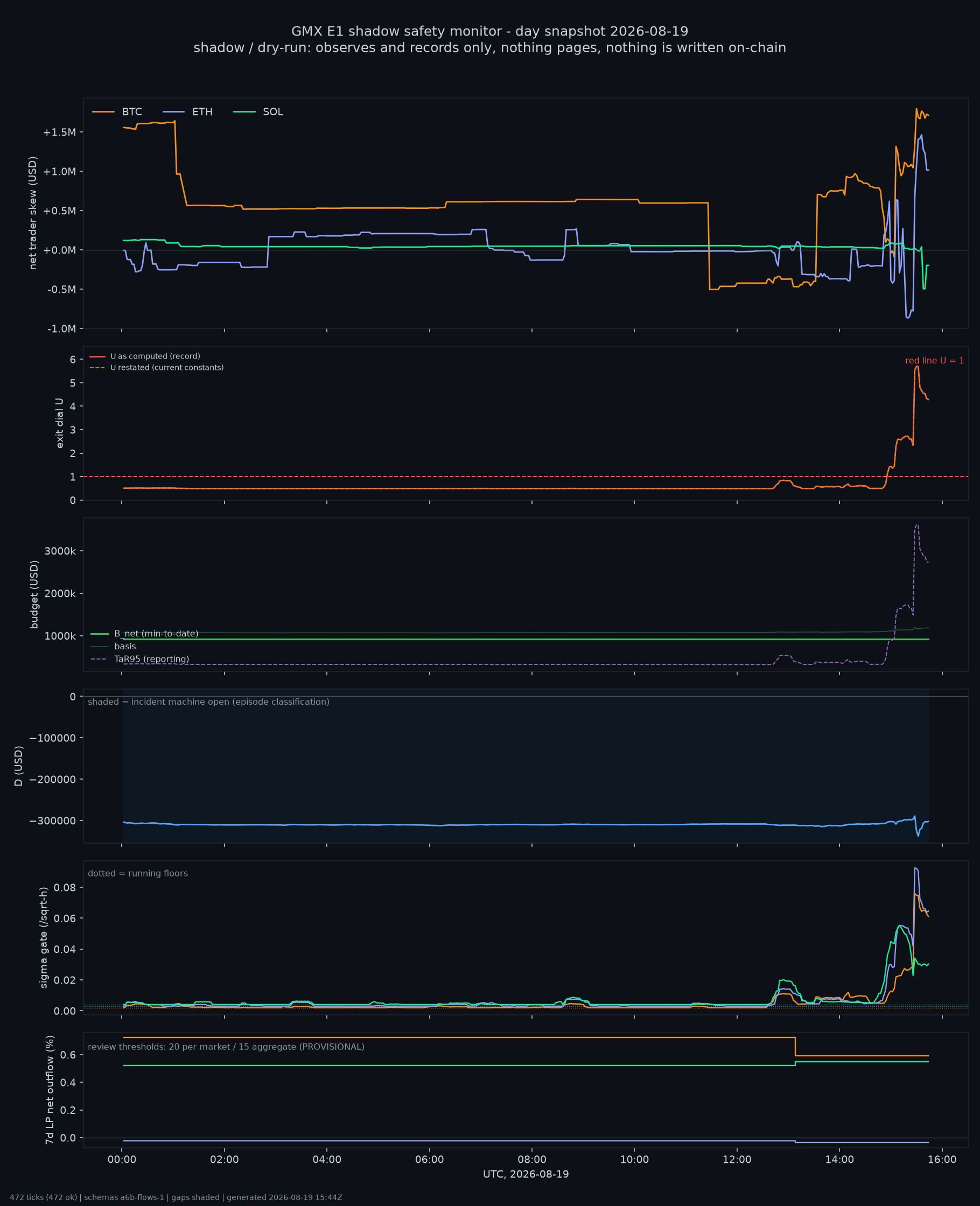Image resolution: width=980 pixels, height=1206 pixels.
Task: Click the "7d LP net outflow (%)" axis label
Action: pos(50,1090)
